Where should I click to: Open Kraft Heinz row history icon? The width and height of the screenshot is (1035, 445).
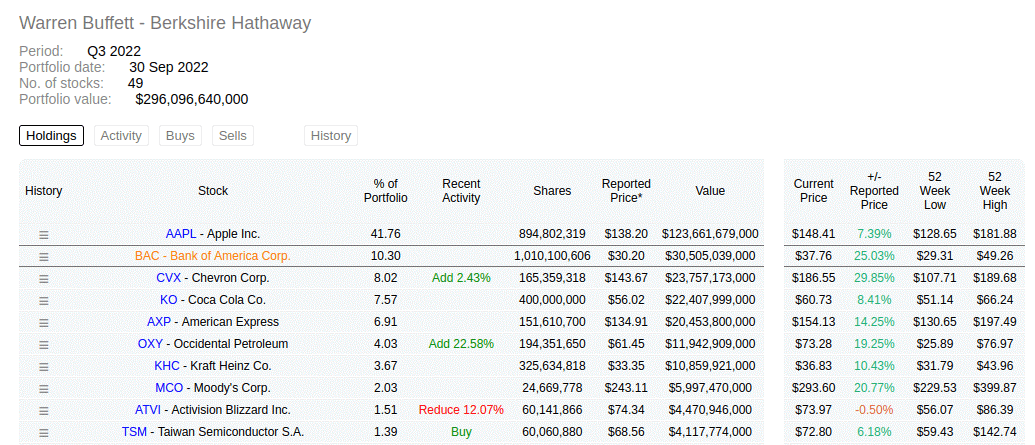coord(44,366)
